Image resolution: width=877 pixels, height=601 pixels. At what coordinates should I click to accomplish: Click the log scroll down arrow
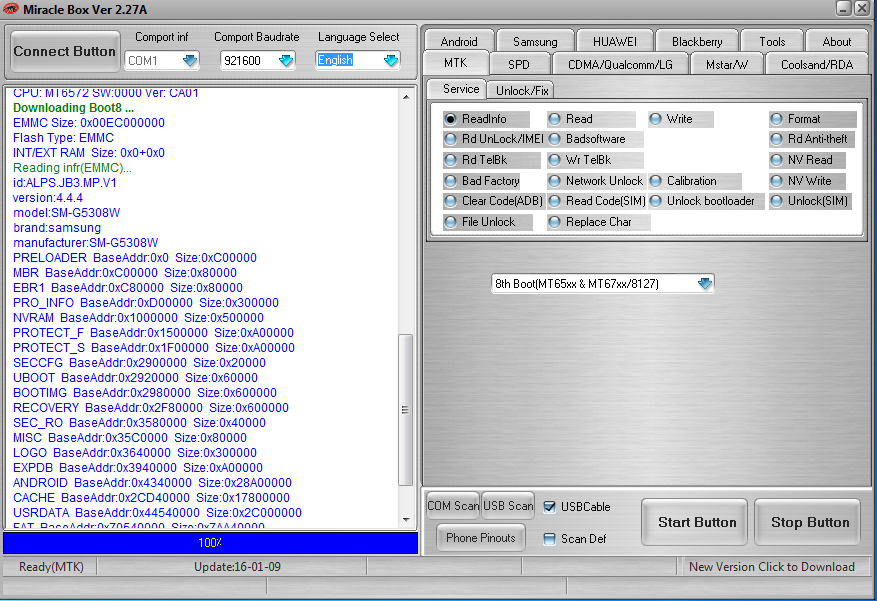click(x=406, y=520)
